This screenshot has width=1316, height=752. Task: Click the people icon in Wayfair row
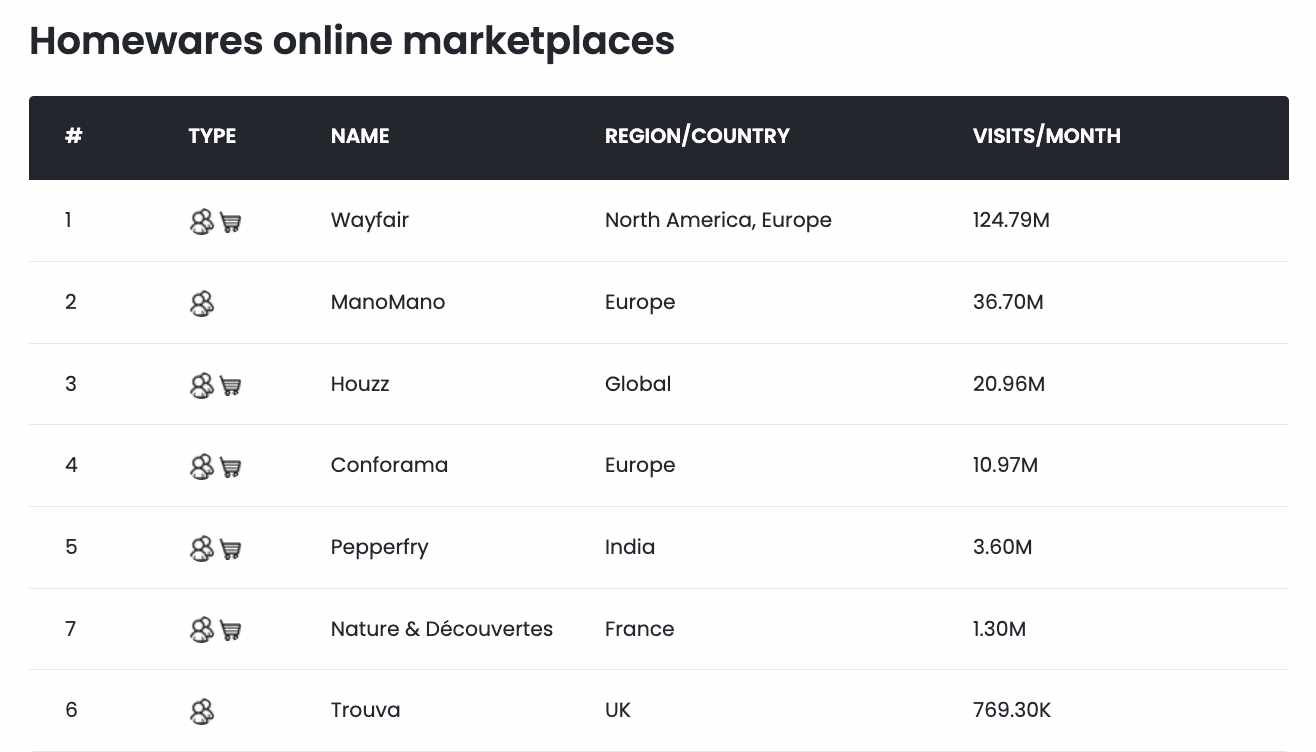[202, 221]
